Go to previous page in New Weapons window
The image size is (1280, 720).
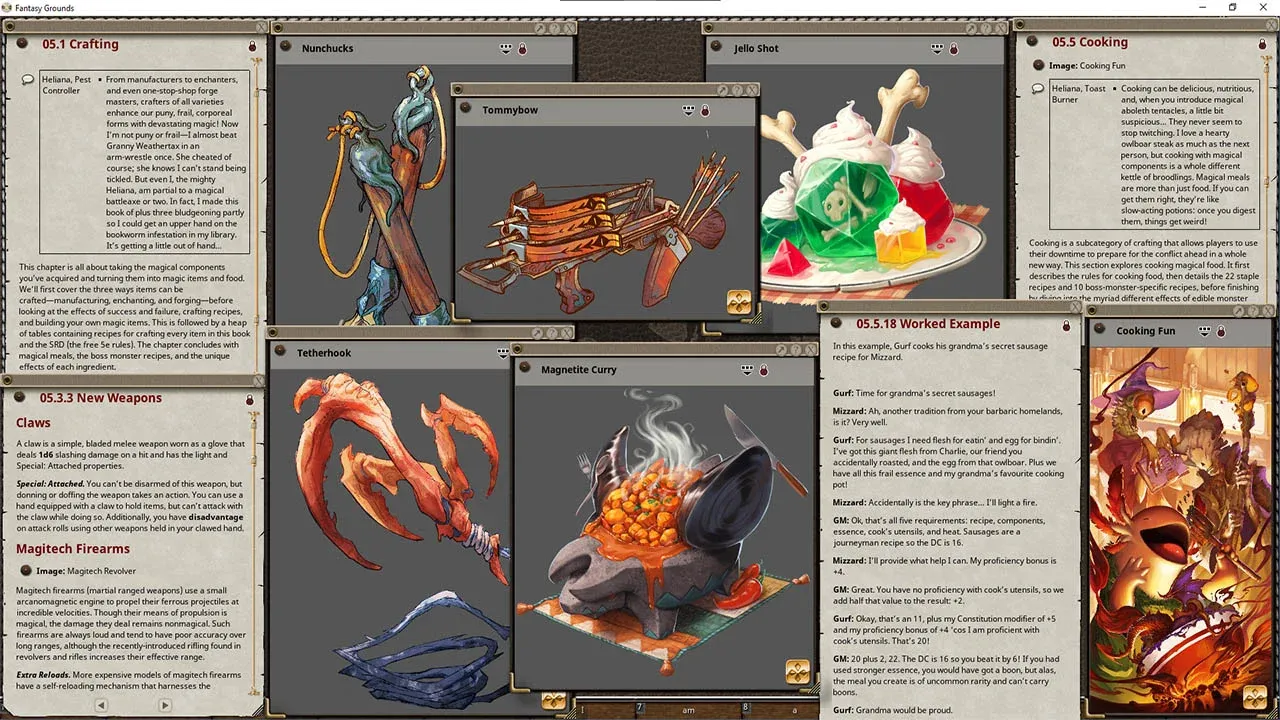tap(101, 705)
